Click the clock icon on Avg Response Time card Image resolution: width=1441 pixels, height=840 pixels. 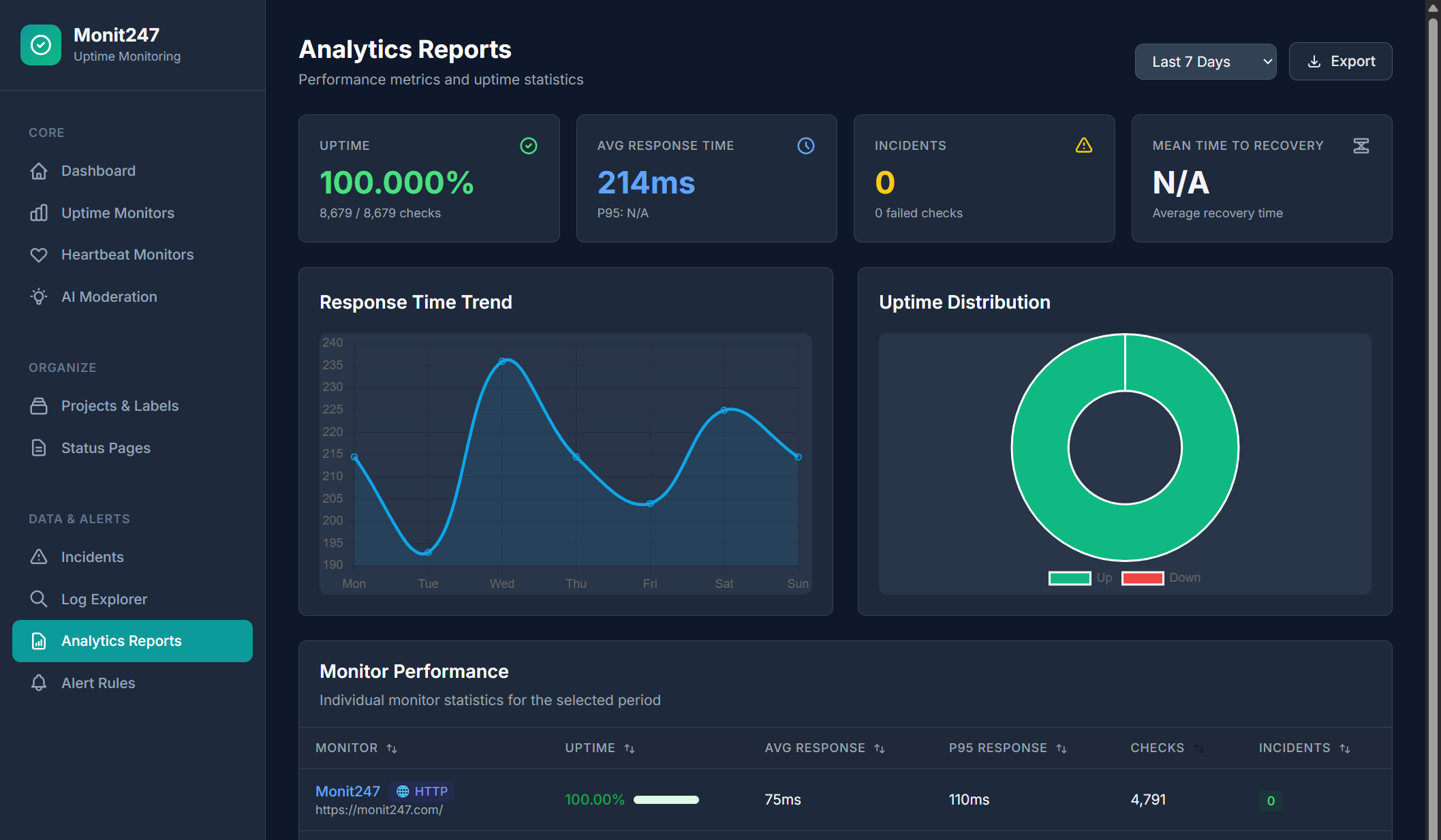tap(805, 145)
